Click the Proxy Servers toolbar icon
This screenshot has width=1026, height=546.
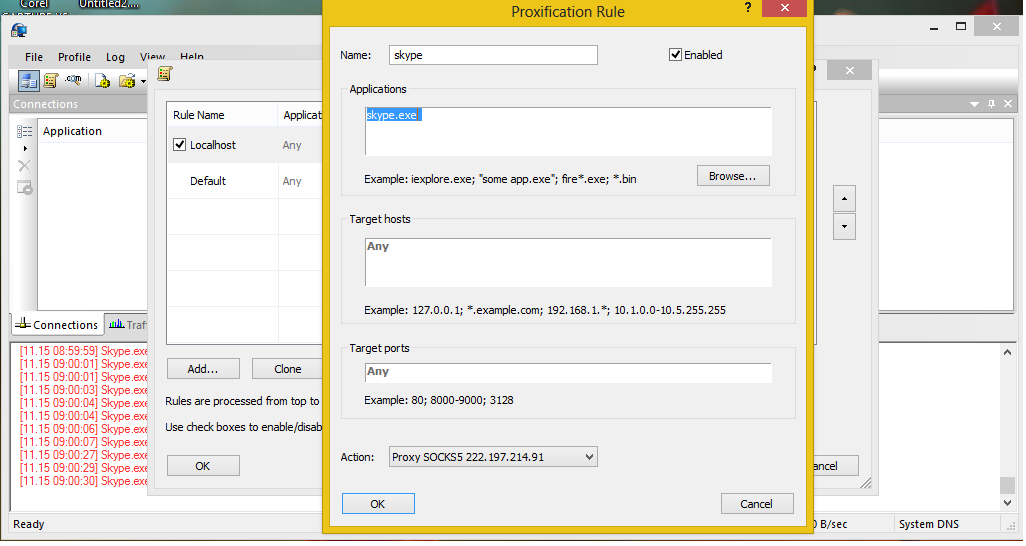[28, 81]
